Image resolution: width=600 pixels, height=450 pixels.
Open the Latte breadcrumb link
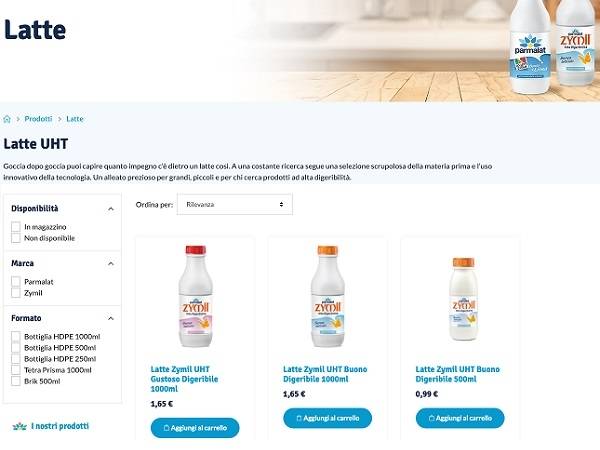tap(75, 119)
